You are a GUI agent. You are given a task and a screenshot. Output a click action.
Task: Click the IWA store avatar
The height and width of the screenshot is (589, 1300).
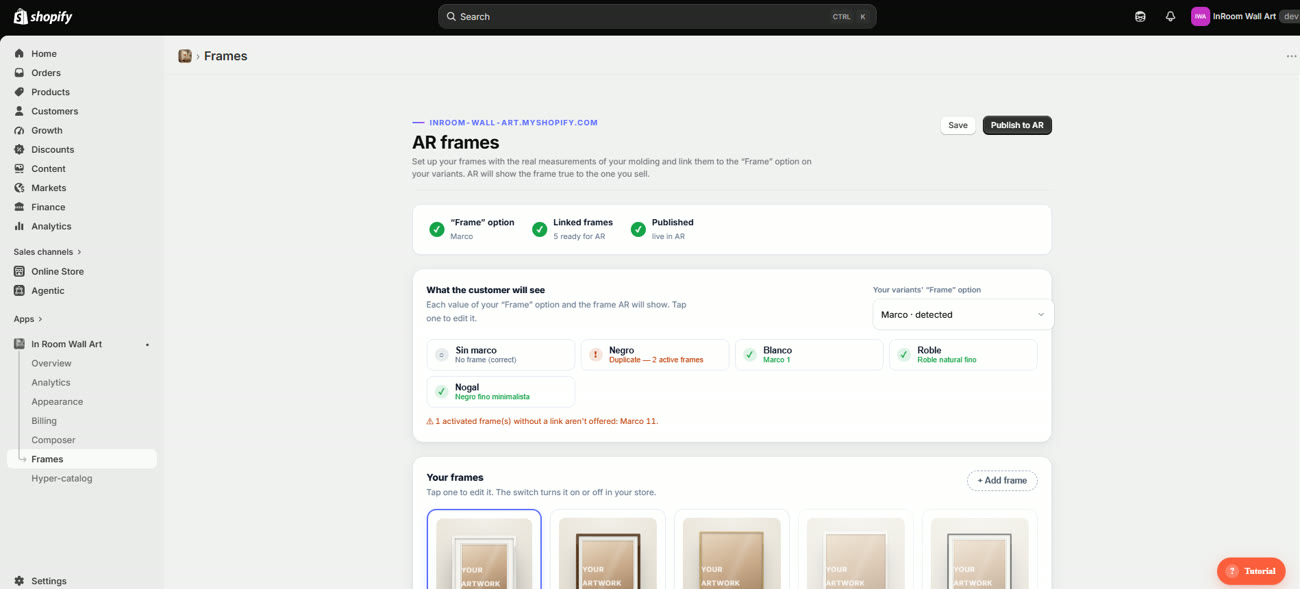click(1200, 16)
